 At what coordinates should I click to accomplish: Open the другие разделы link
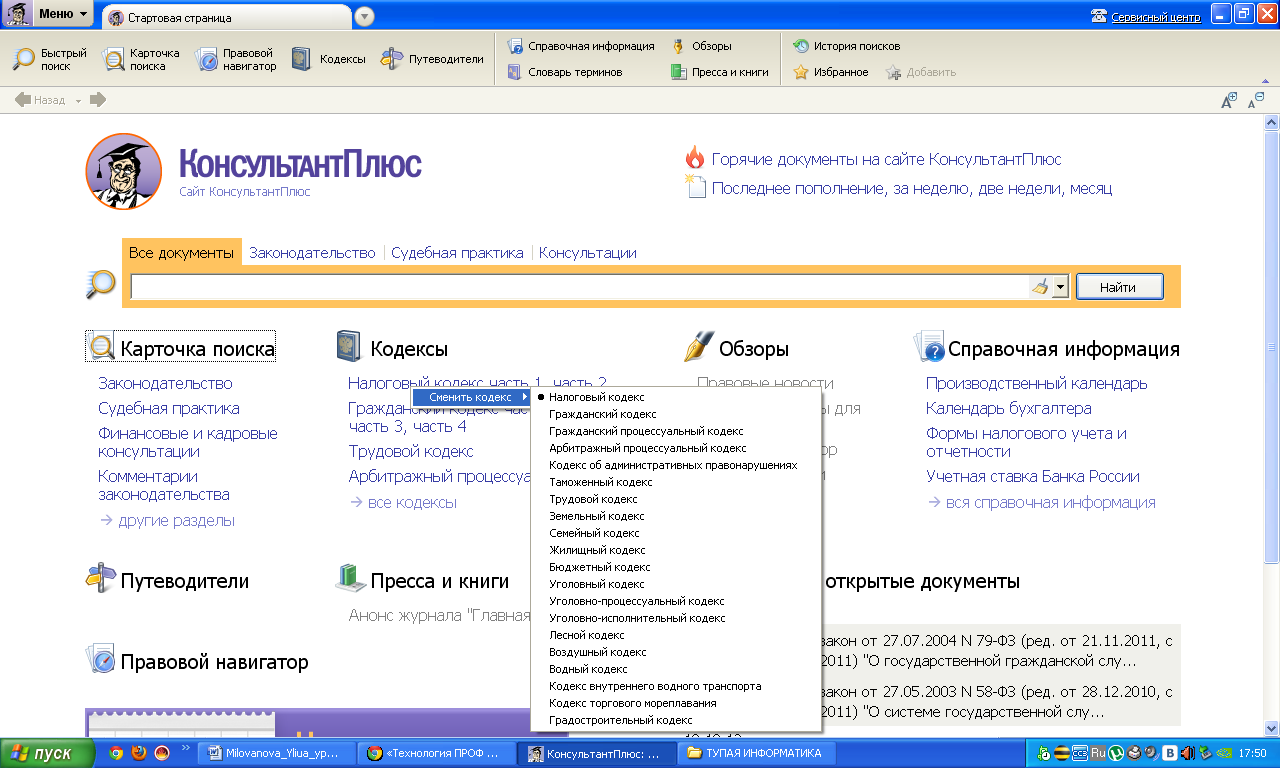click(176, 520)
